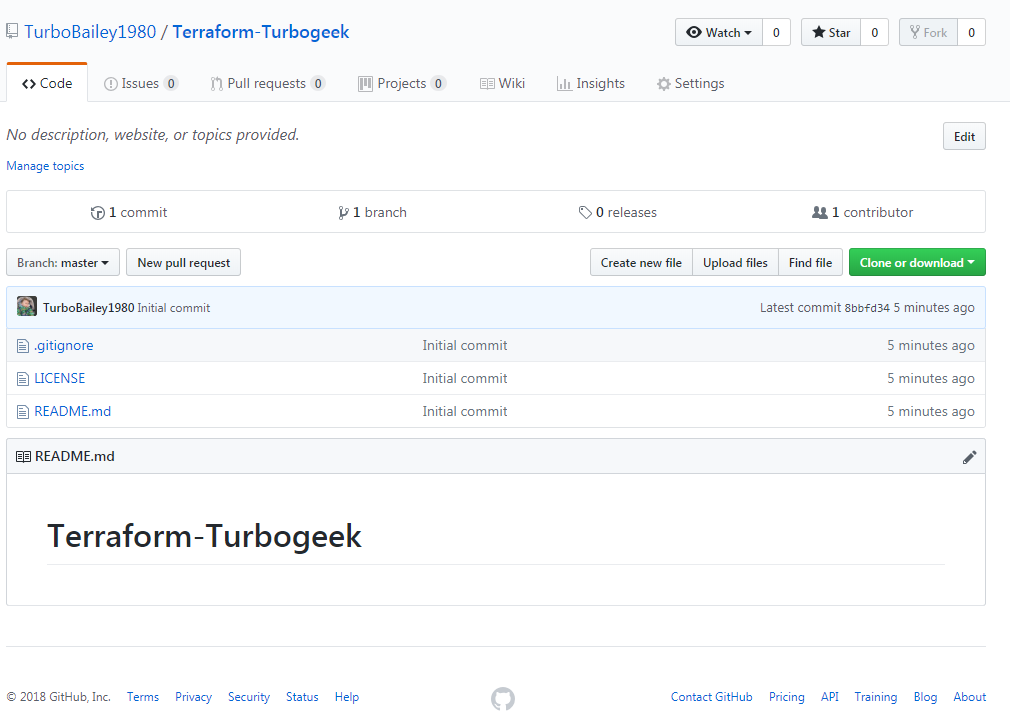The width and height of the screenshot is (1010, 714).
Task: View the 1 commit history
Action: pos(129,212)
